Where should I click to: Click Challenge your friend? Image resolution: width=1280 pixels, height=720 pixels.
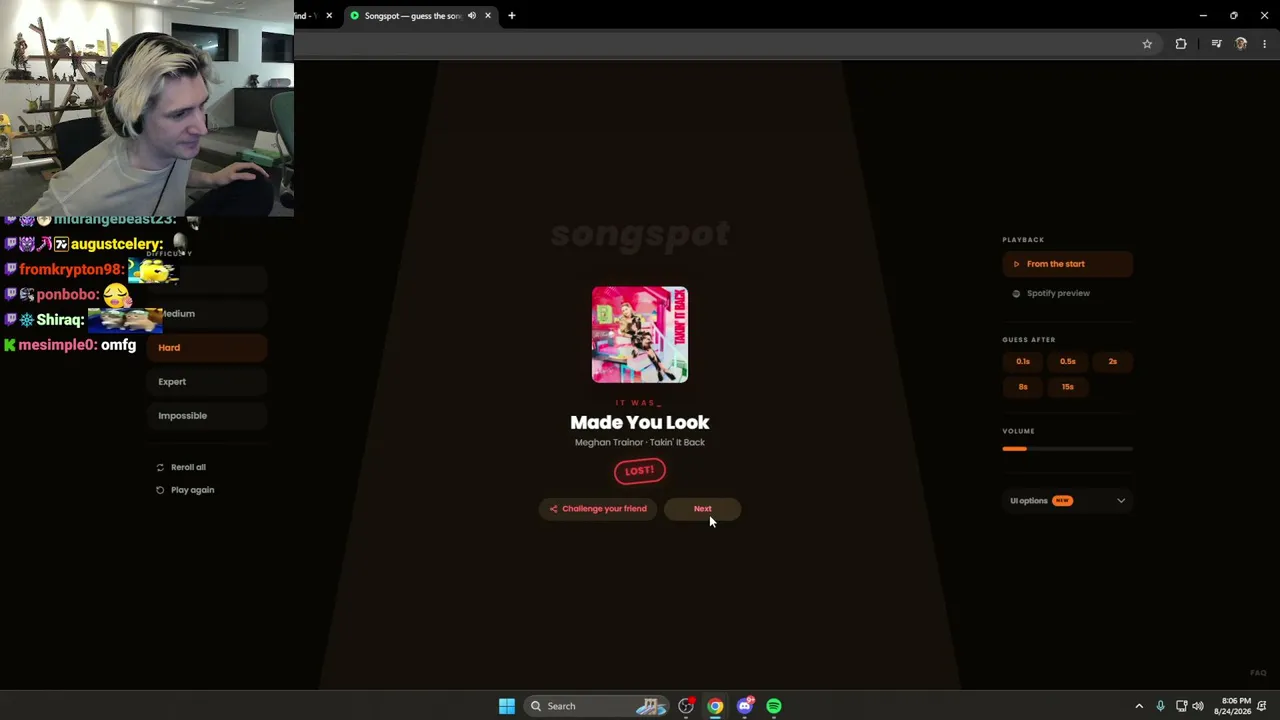click(x=597, y=509)
